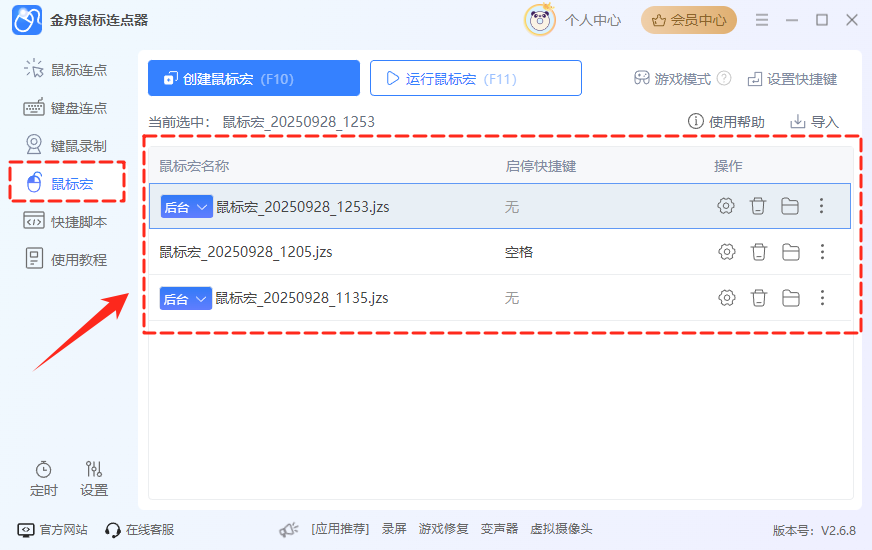Click the 游戏模式 help question-mark icon

pyautogui.click(x=724, y=78)
